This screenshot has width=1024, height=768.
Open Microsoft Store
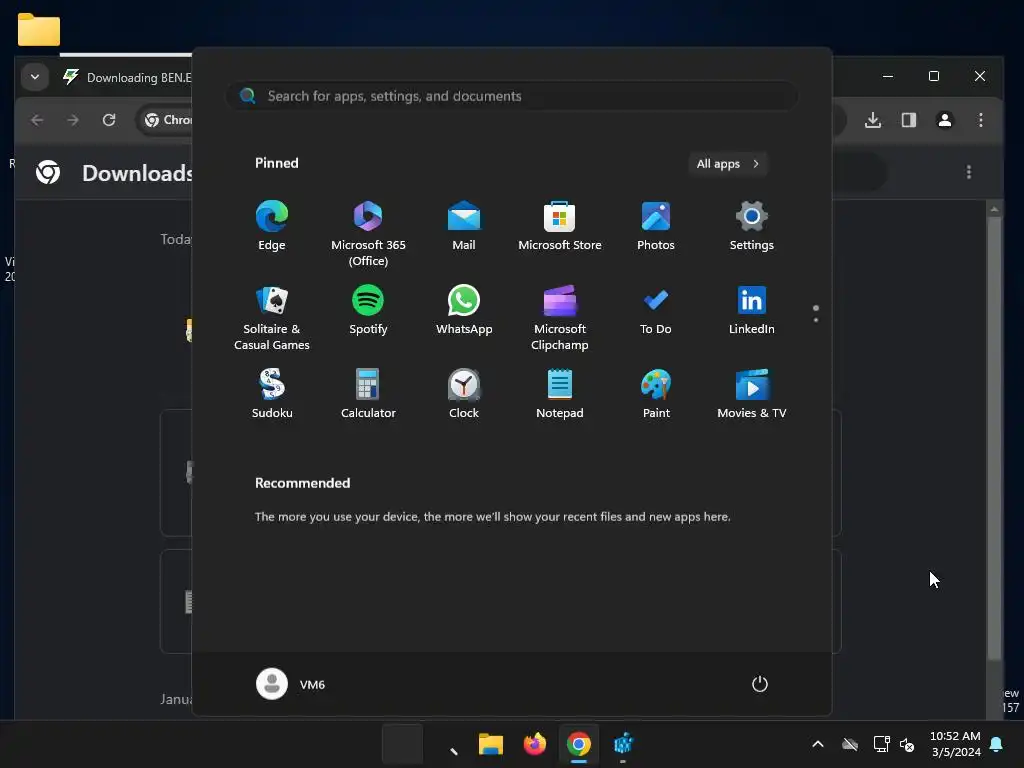[560, 226]
